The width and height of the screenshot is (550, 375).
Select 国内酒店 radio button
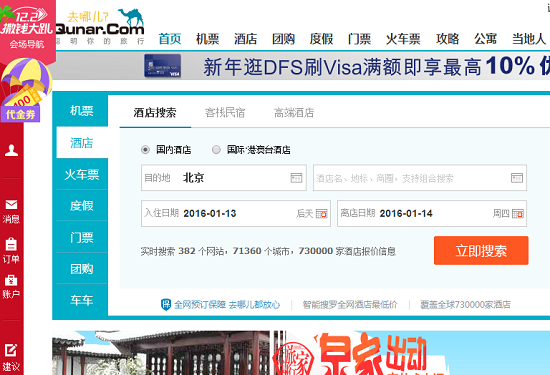(145, 150)
